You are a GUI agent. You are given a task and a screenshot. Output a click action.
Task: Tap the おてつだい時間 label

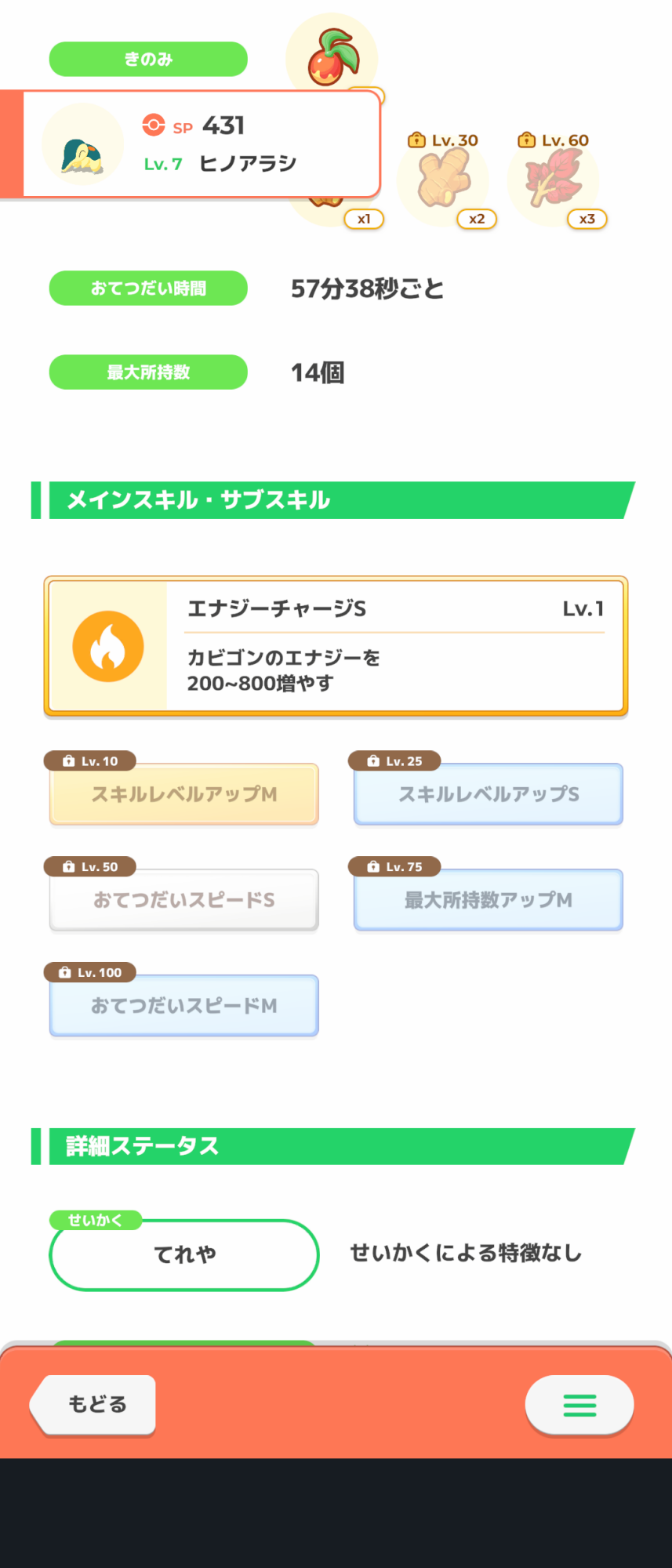tap(148, 289)
